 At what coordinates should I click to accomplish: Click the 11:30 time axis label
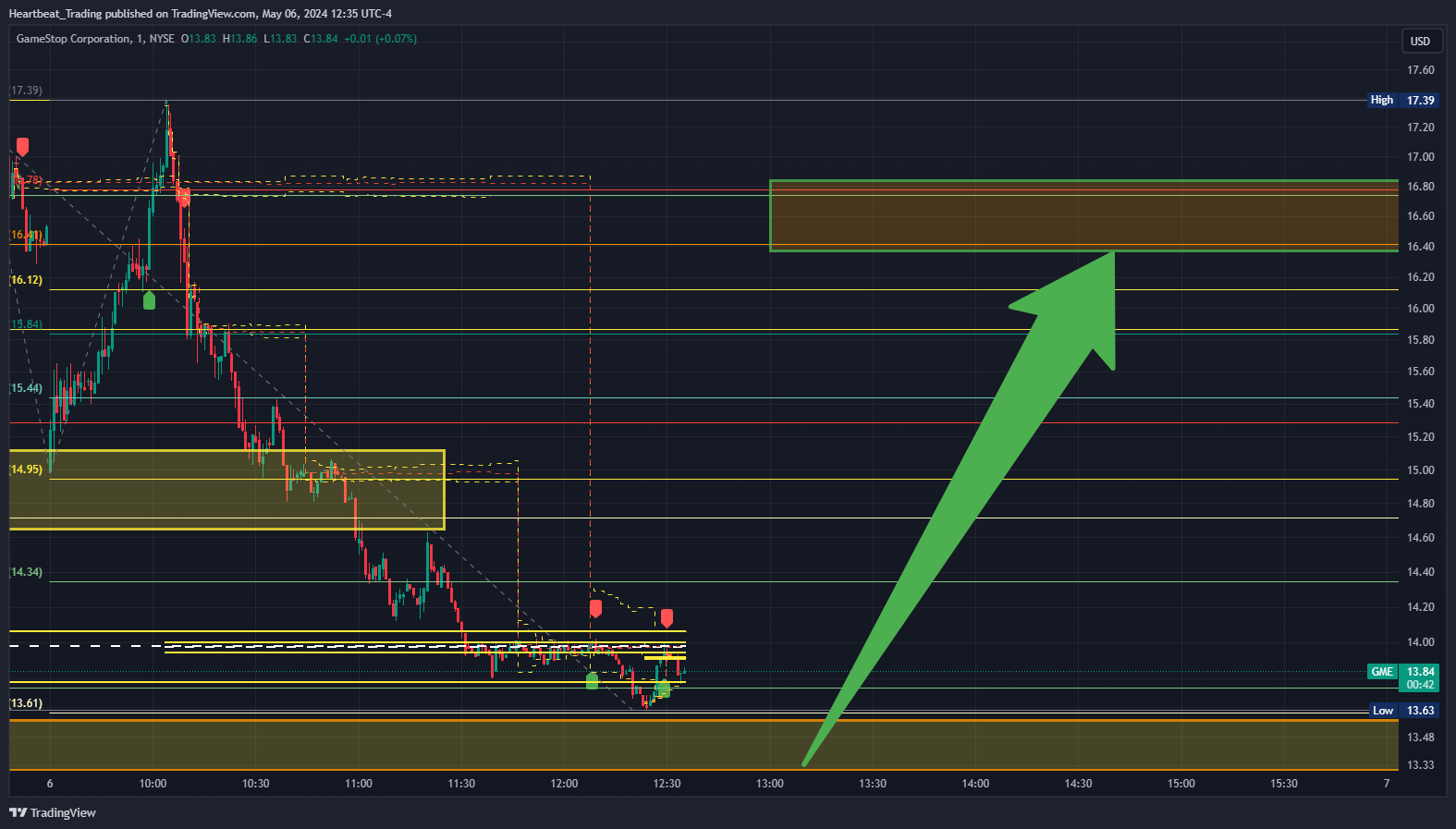[461, 784]
